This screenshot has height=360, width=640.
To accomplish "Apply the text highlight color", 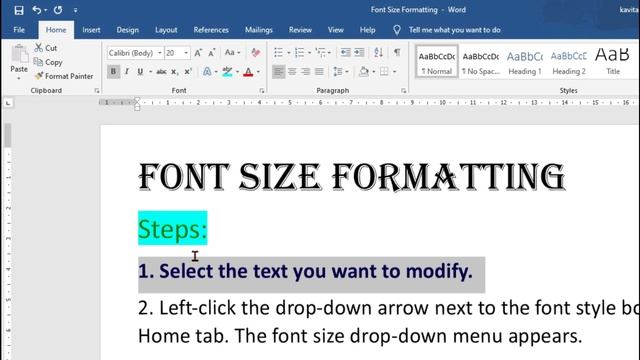I will [227, 72].
